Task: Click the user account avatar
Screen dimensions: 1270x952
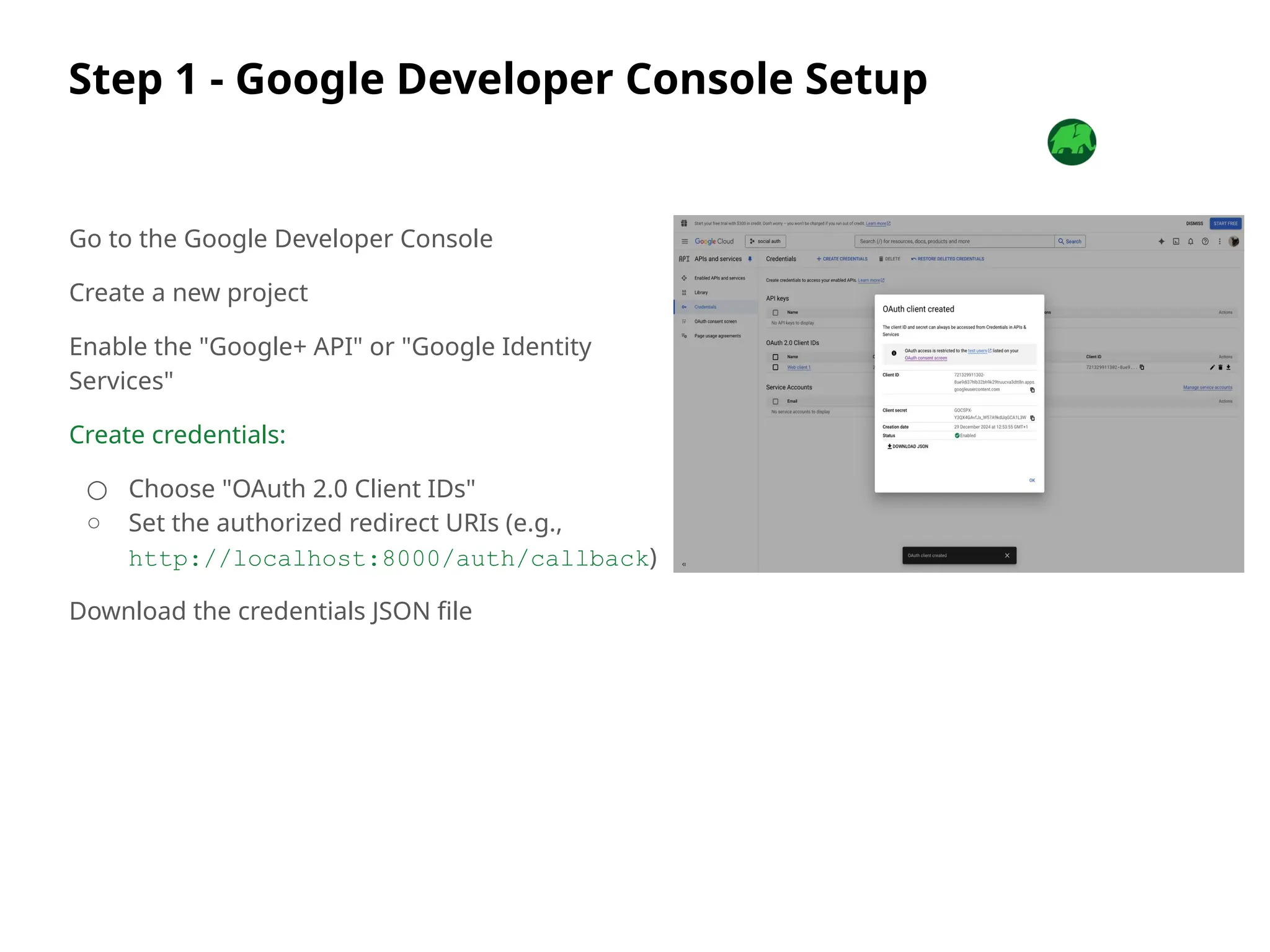Action: pyautogui.click(x=1234, y=241)
